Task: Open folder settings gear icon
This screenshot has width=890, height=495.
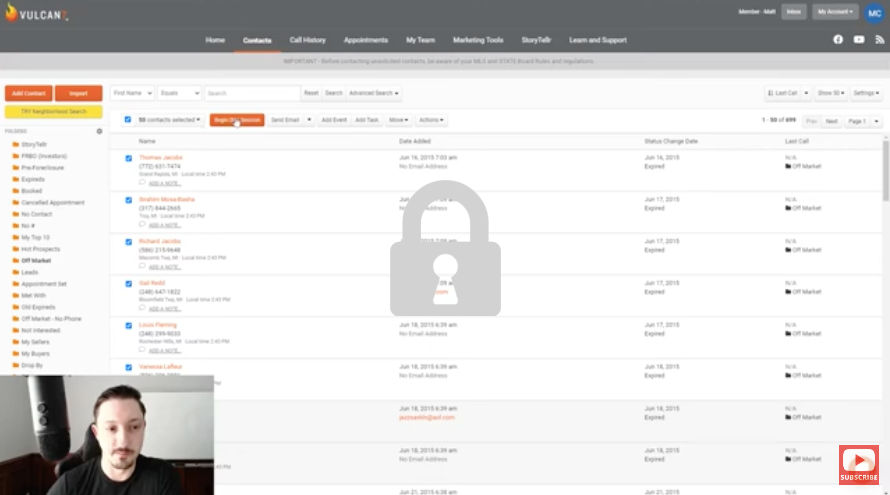Action: click(x=99, y=131)
